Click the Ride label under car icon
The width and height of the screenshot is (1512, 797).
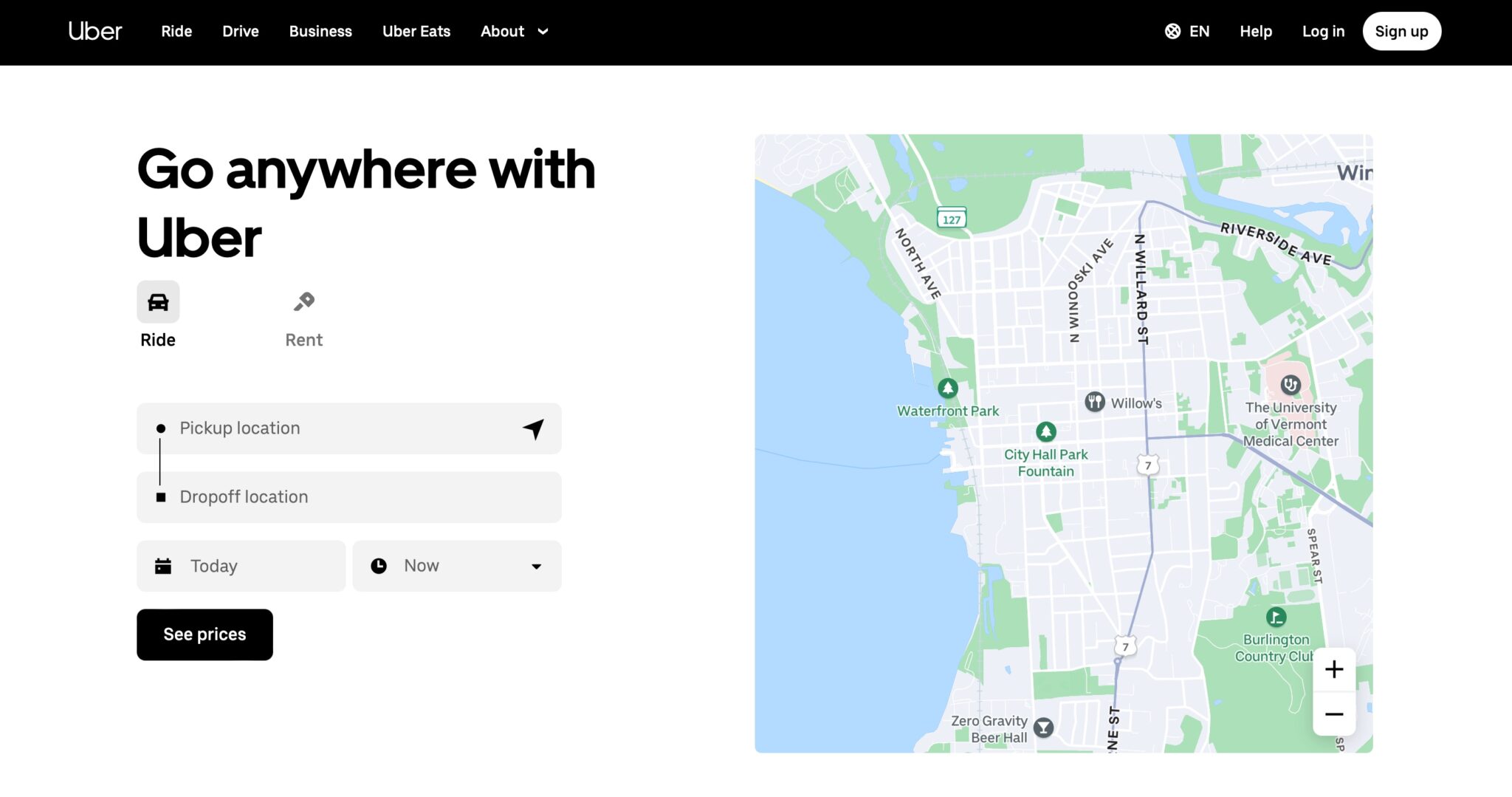(158, 340)
